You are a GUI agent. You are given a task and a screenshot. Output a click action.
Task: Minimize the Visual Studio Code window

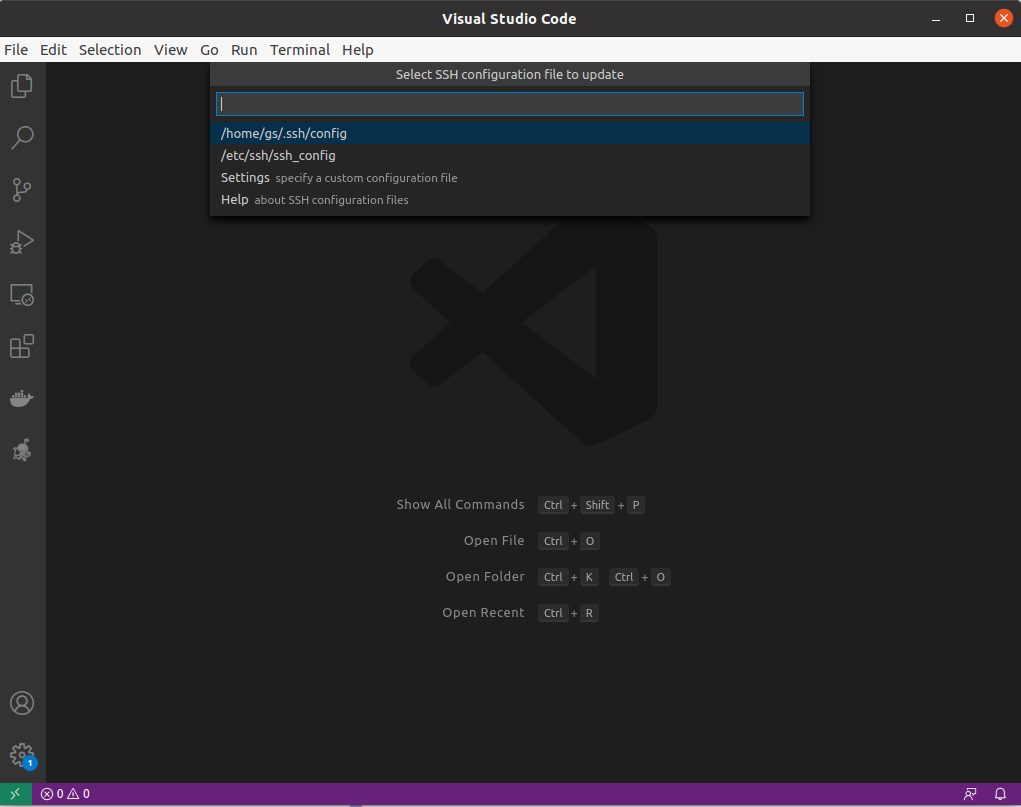pos(936,18)
